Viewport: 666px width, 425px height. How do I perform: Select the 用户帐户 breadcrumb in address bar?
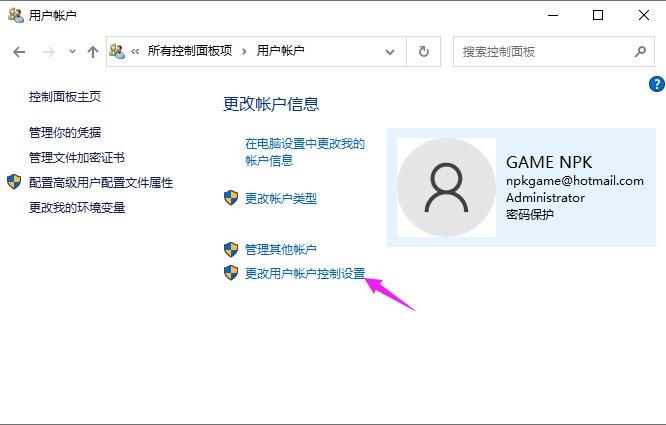tap(280, 51)
